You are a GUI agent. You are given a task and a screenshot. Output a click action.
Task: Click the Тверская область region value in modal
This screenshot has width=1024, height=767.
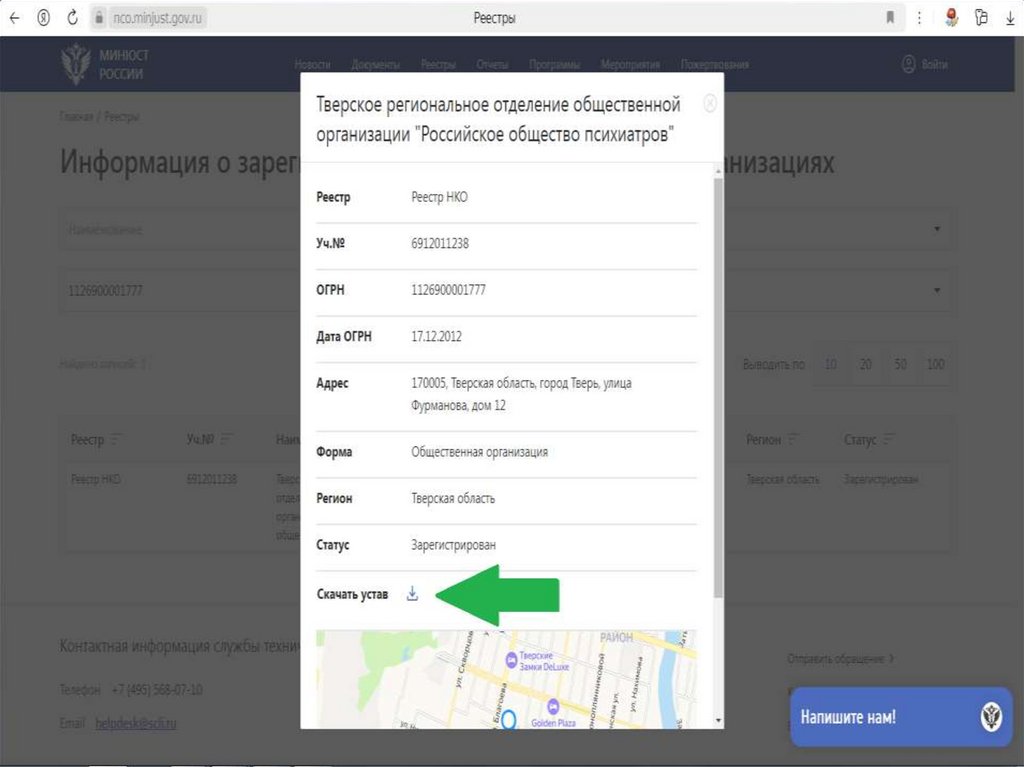453,498
